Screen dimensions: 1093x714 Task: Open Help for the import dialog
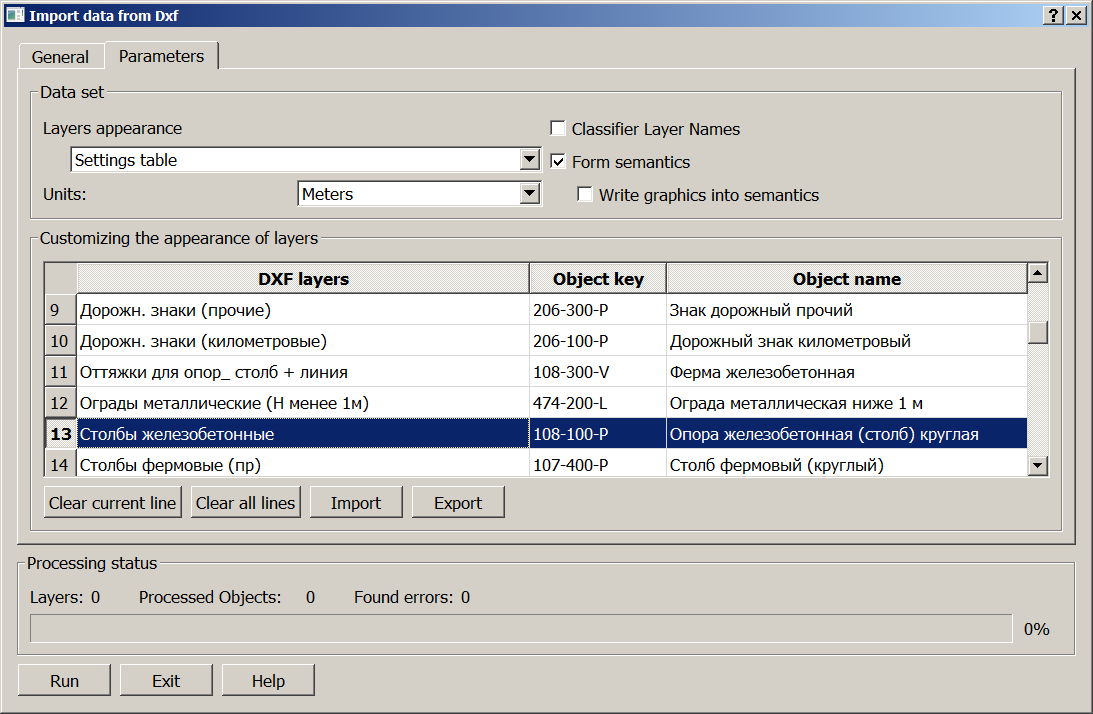coord(268,681)
